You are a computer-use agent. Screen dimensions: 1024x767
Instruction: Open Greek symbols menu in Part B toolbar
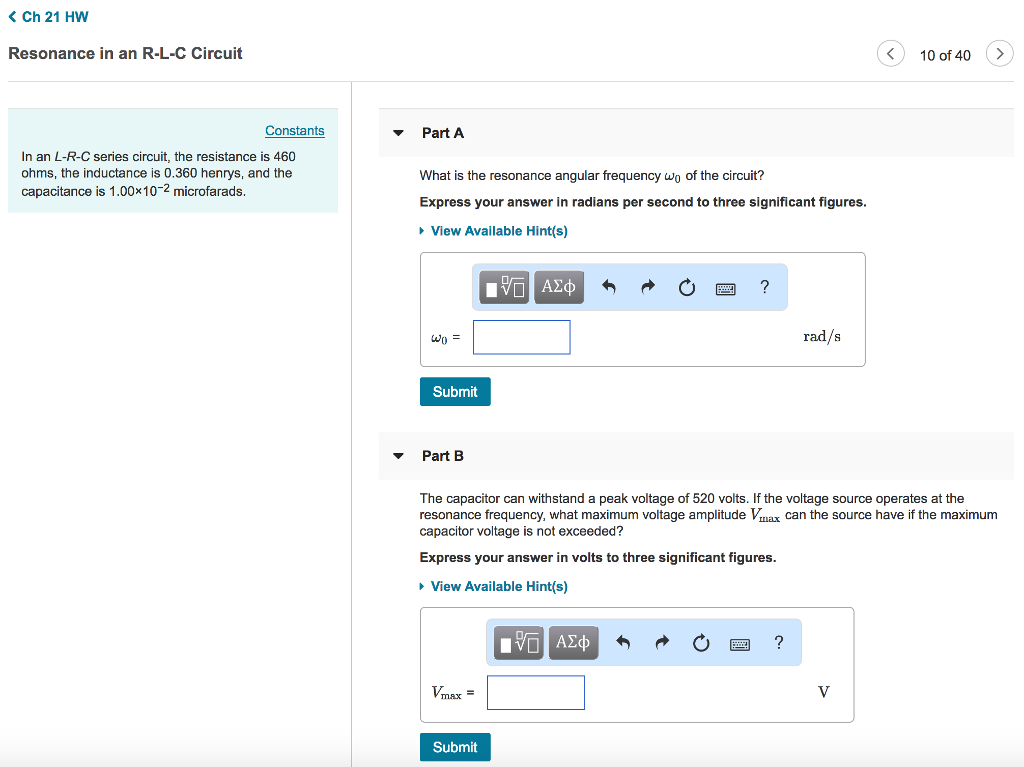572,643
